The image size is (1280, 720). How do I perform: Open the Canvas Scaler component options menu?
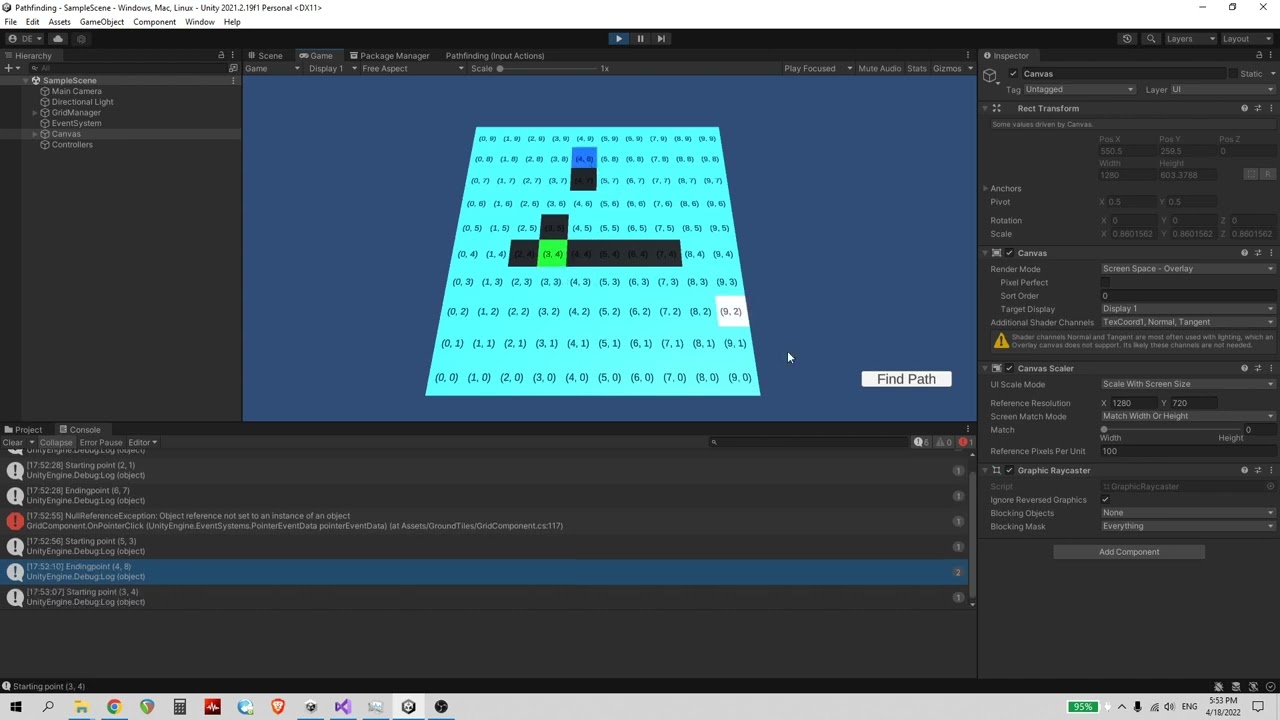pos(1271,368)
